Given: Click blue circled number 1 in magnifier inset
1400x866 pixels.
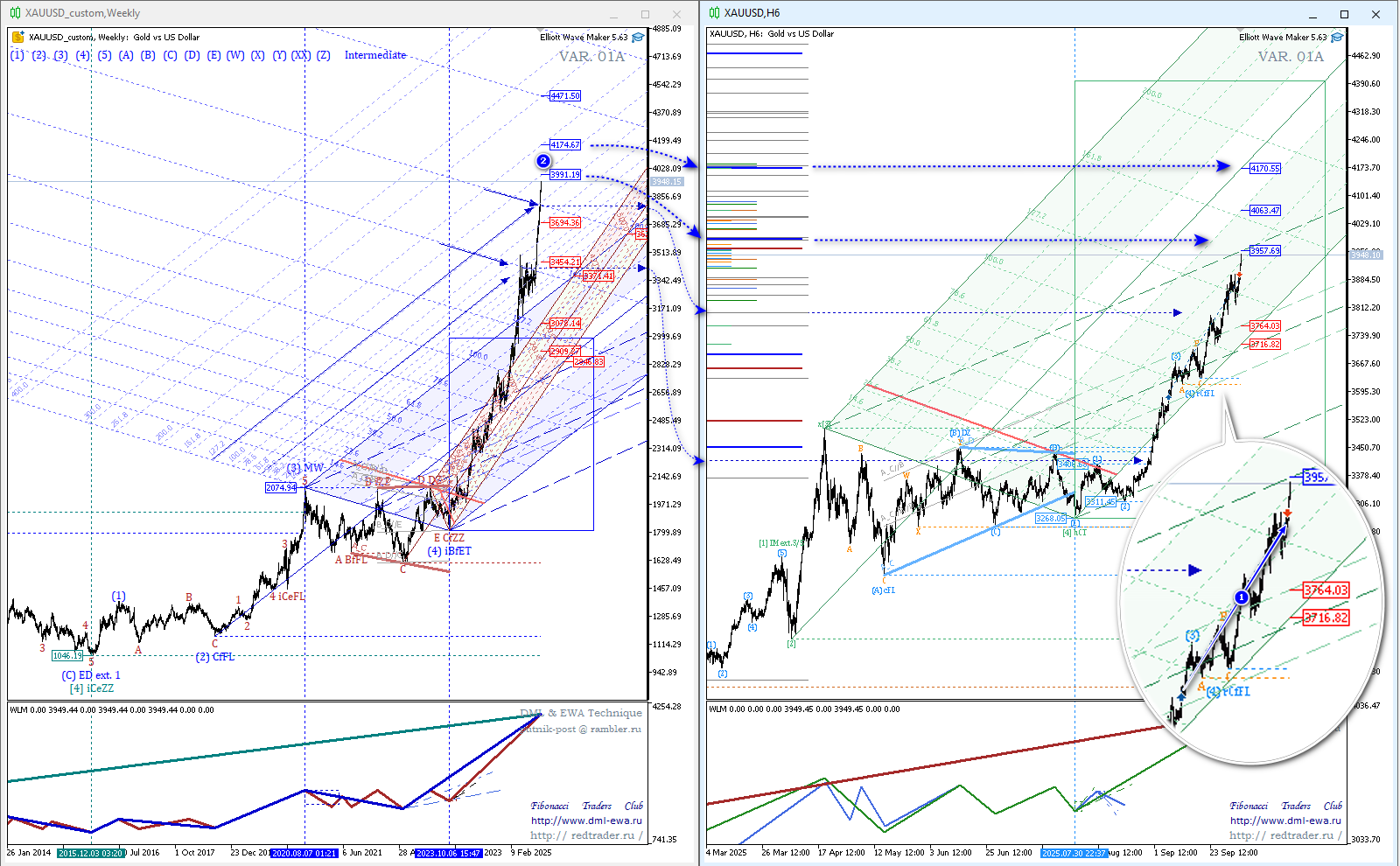Looking at the screenshot, I should [1241, 597].
